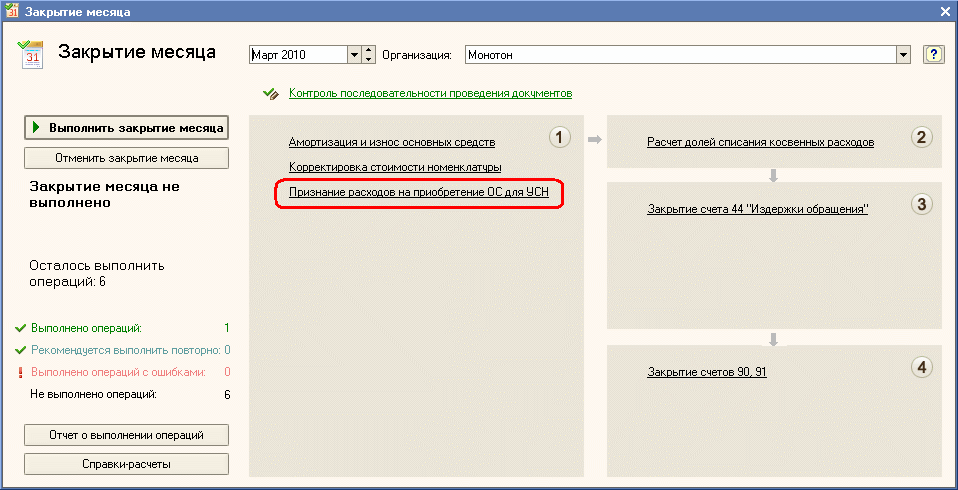
Task: Click inside the Организация field showing Монотон
Action: (x=678, y=55)
